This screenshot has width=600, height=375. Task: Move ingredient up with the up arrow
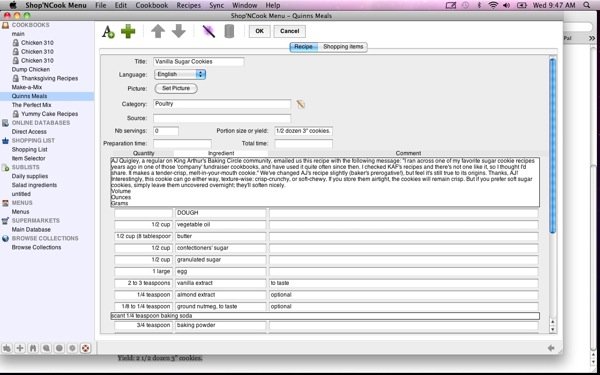158,31
